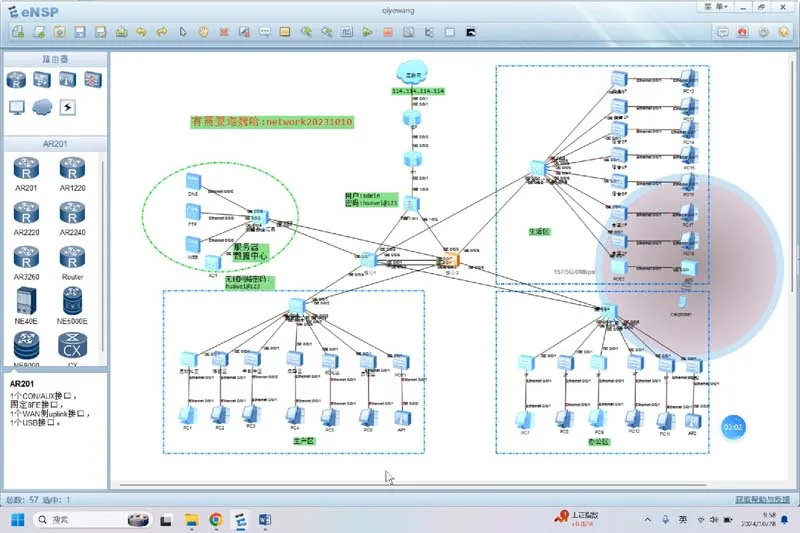Open Chrome from the taskbar
The height and width of the screenshot is (533, 800).
[216, 520]
